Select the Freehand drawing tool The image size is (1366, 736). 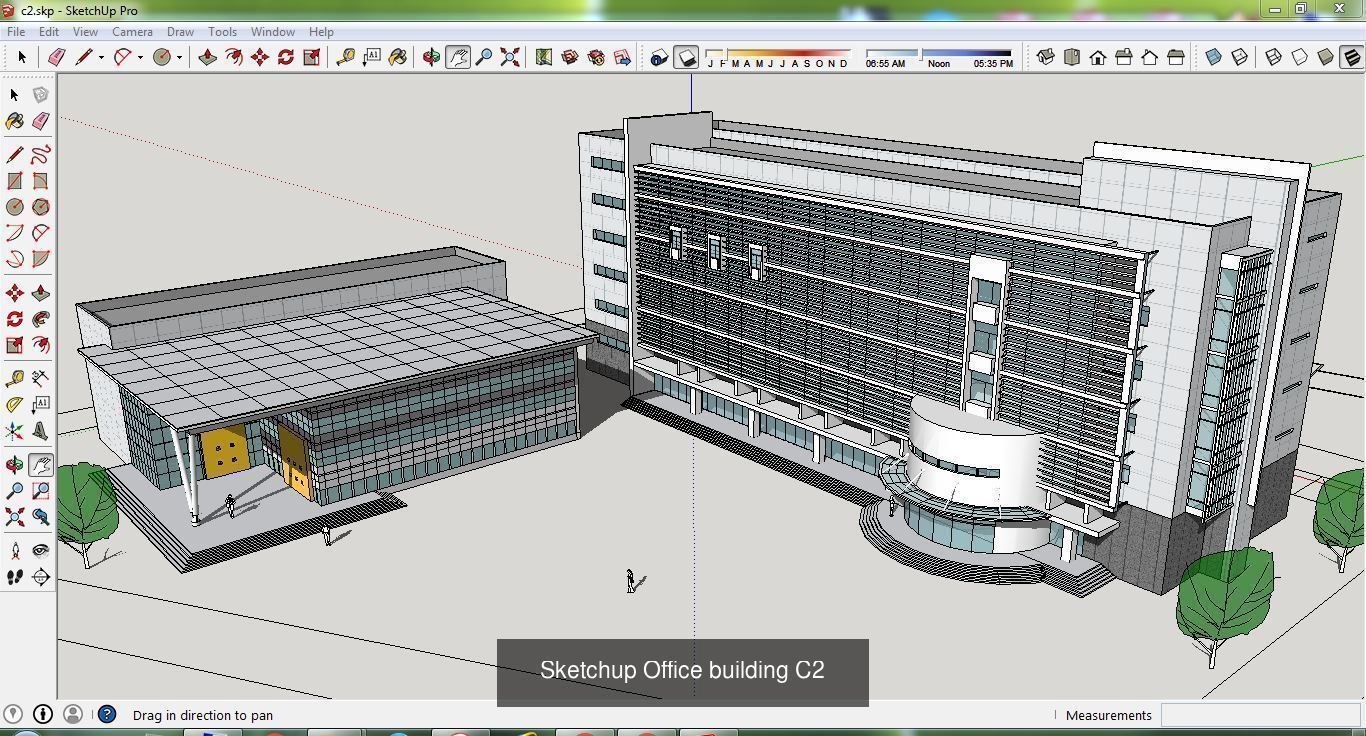[40, 155]
